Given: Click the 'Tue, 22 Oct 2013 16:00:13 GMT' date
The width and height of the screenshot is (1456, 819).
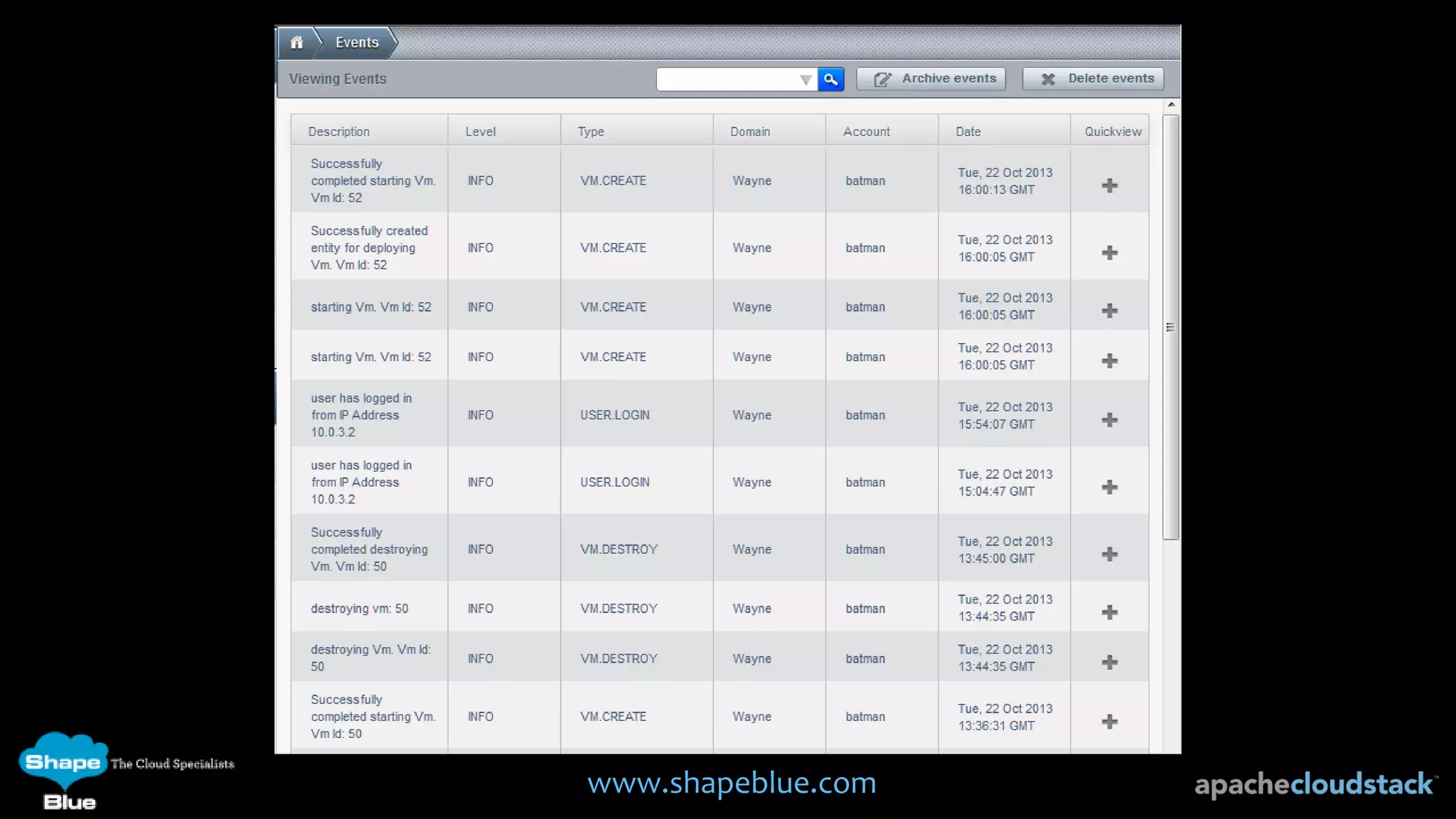Looking at the screenshot, I should click(x=1005, y=181).
